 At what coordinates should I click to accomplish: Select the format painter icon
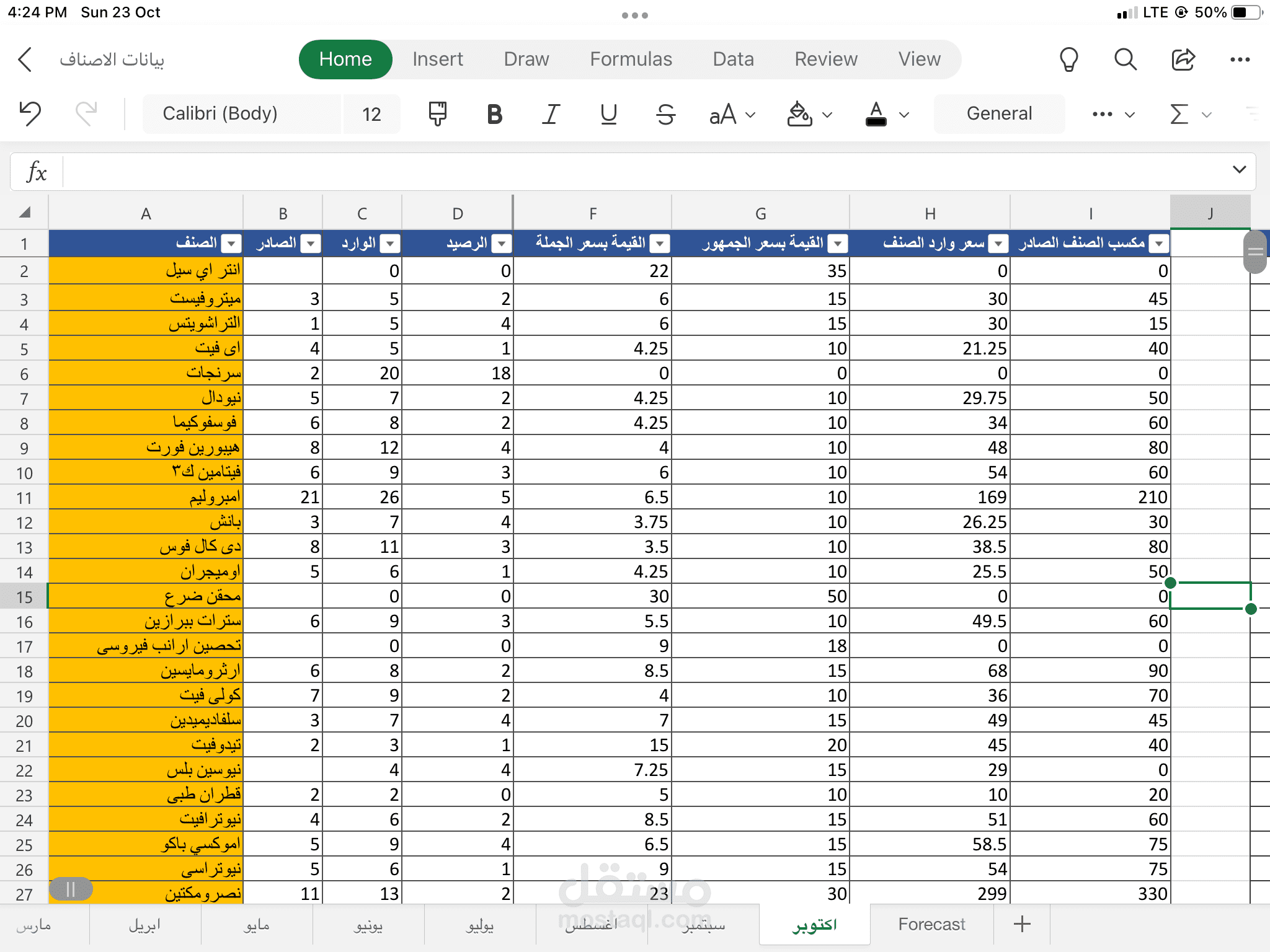438,113
